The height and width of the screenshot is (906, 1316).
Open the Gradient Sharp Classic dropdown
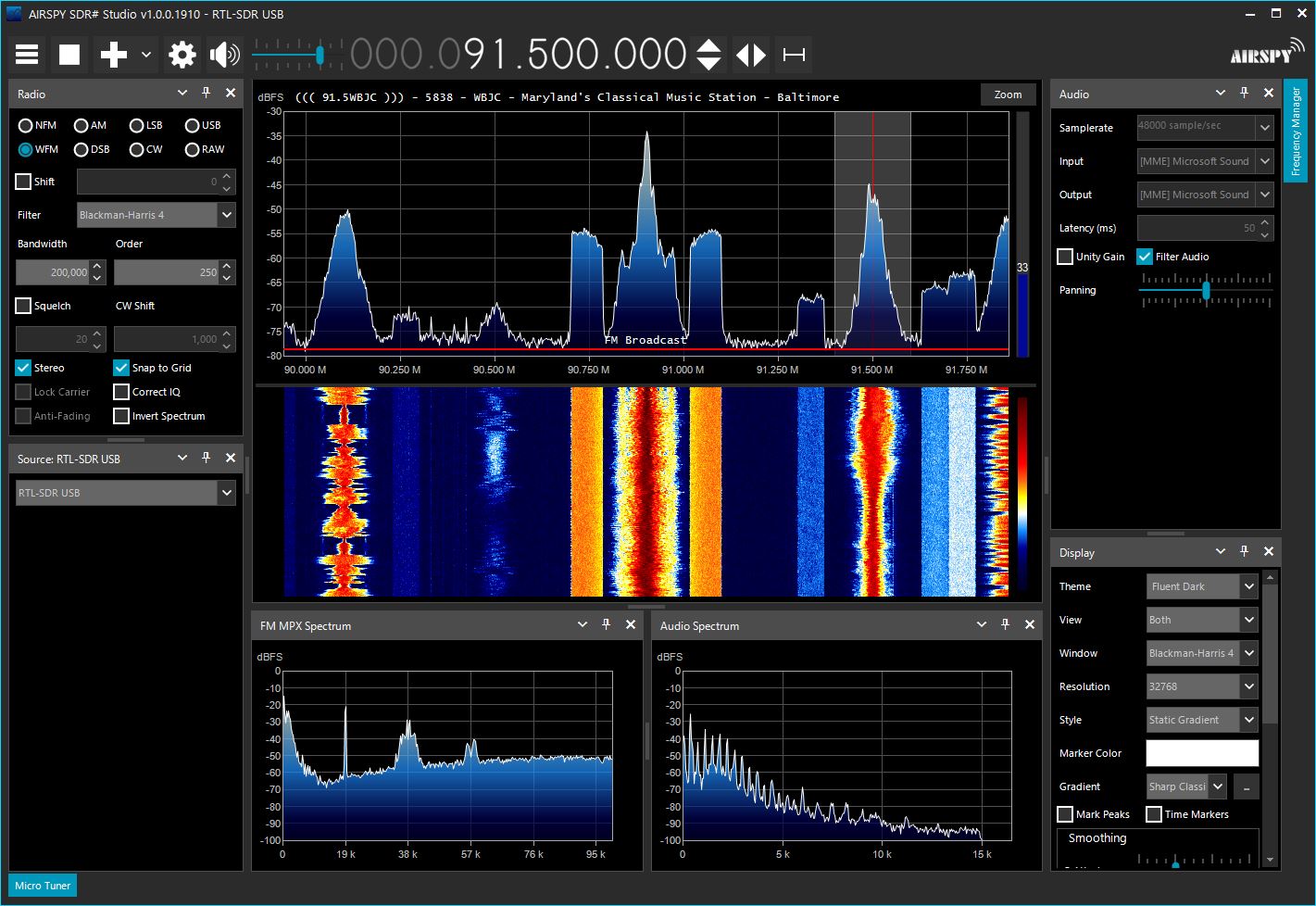tap(1186, 786)
